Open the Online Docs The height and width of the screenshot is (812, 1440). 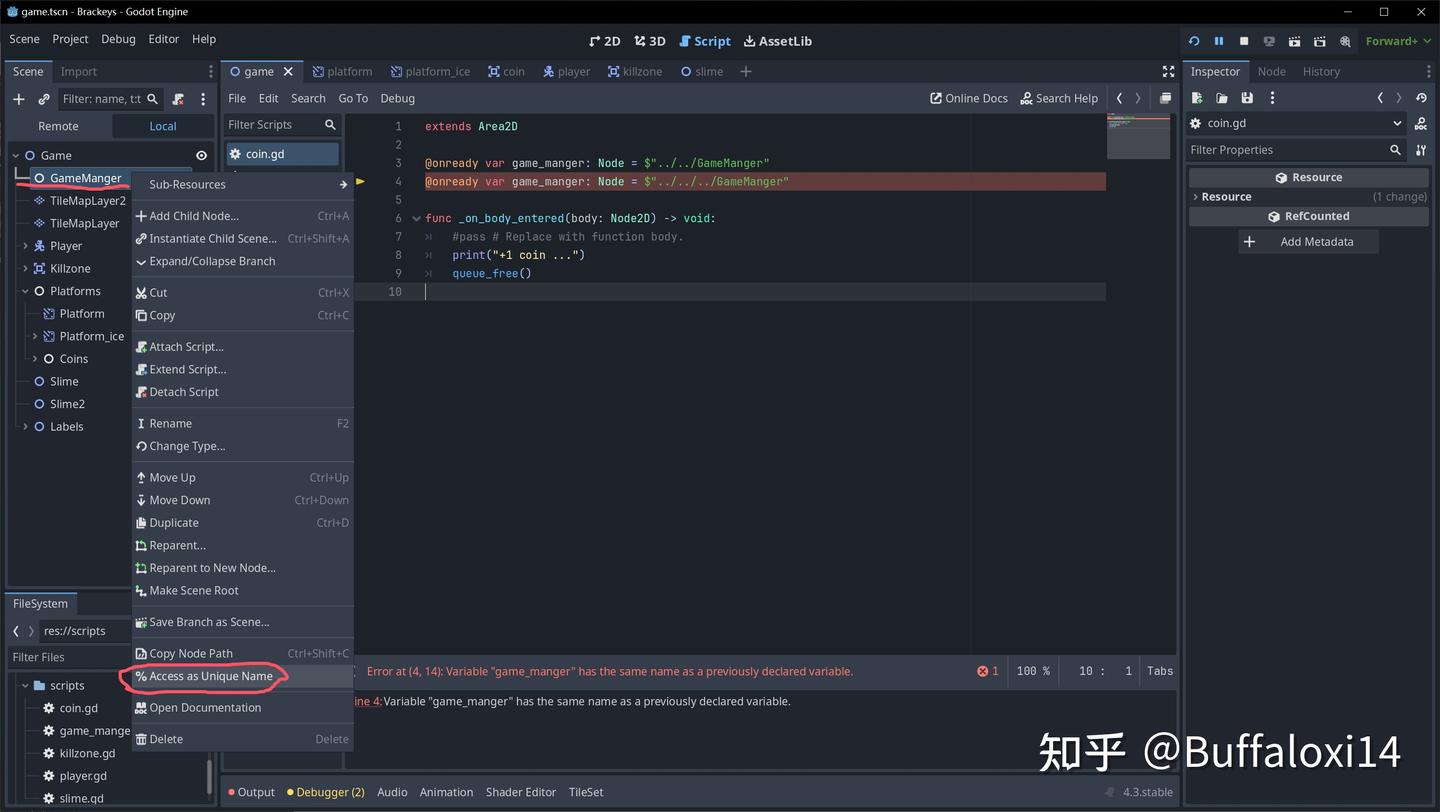(968, 98)
